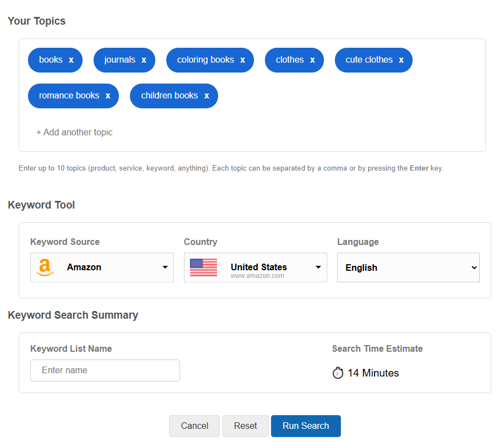Delete the coloring books tag
This screenshot has width=500, height=448.
pos(242,60)
